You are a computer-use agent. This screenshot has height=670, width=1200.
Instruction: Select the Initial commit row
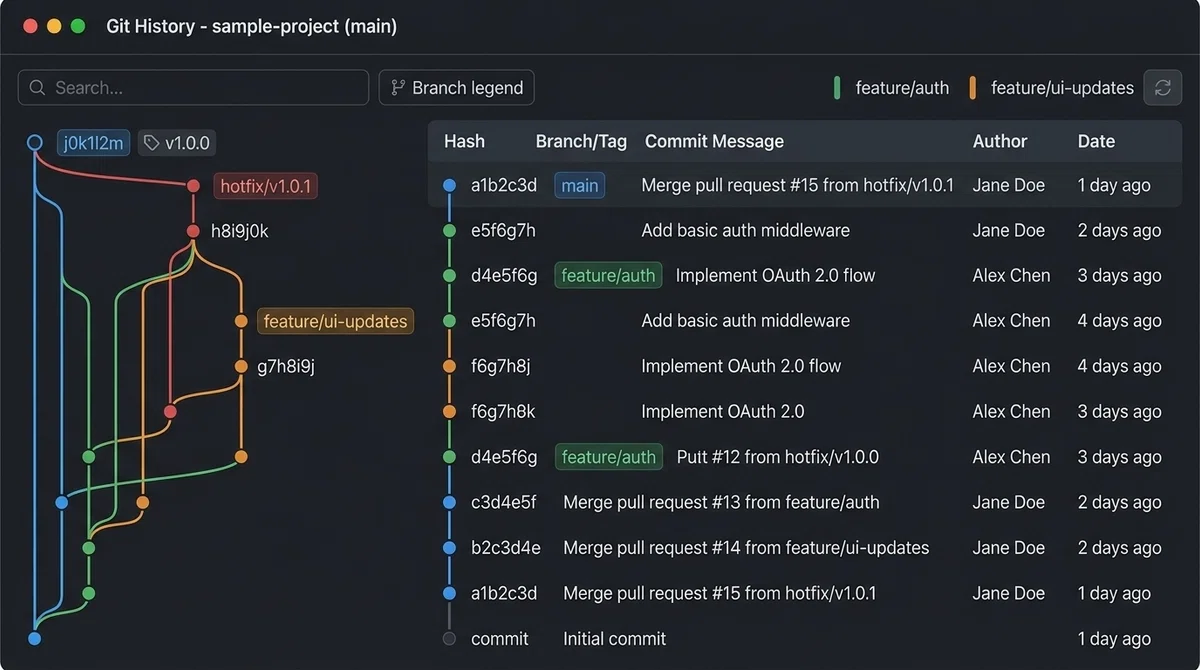point(805,639)
